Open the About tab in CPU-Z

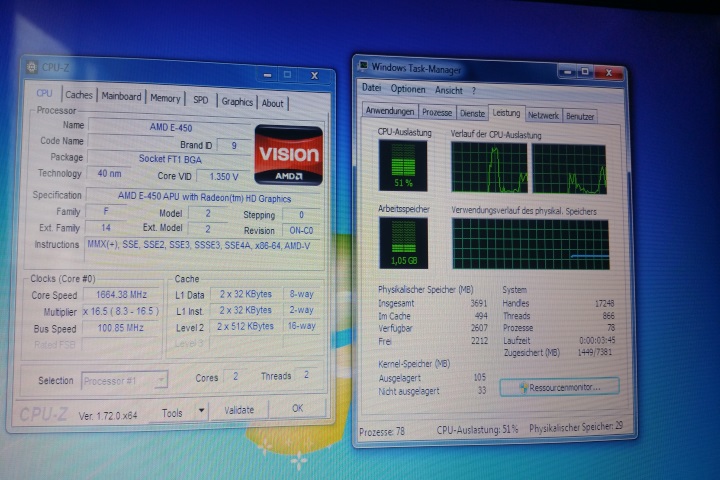[x=273, y=103]
